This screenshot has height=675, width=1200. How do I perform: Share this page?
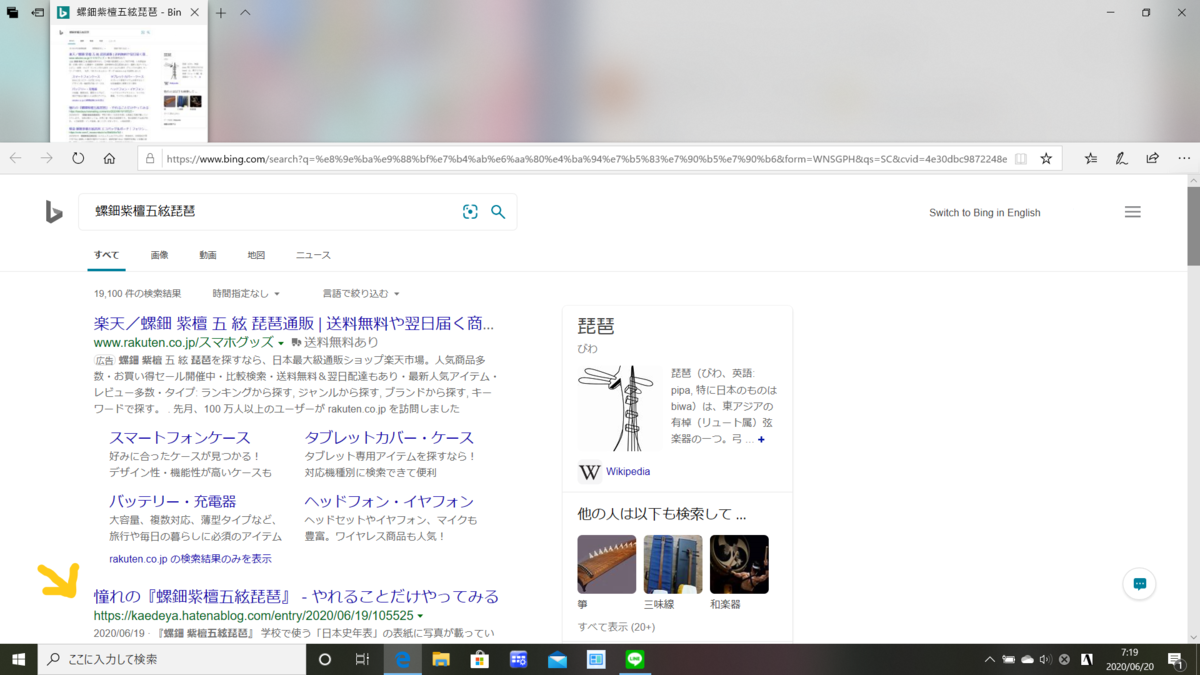point(1153,158)
